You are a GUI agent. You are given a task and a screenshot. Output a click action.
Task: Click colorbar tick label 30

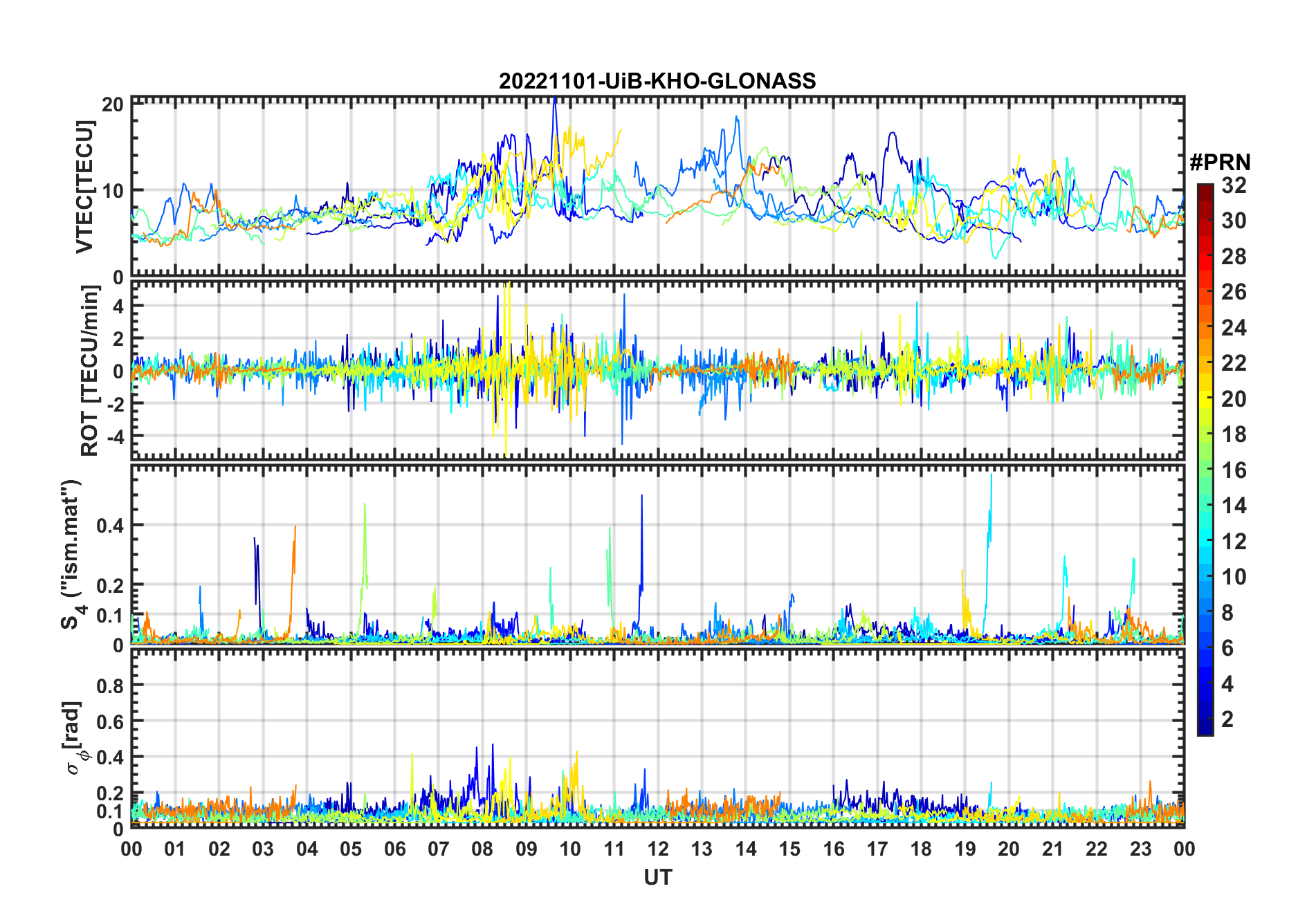(1234, 221)
